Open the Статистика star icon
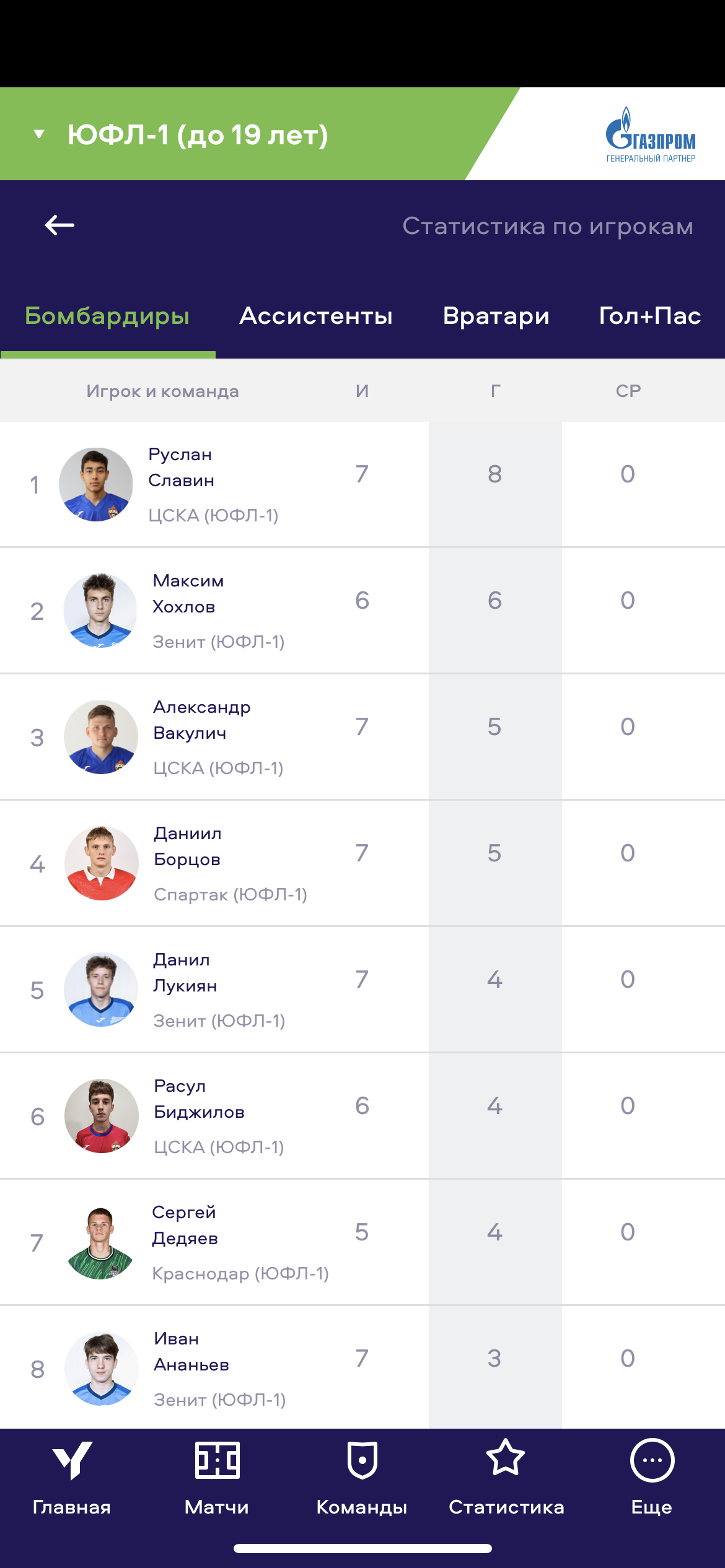 [x=506, y=1458]
